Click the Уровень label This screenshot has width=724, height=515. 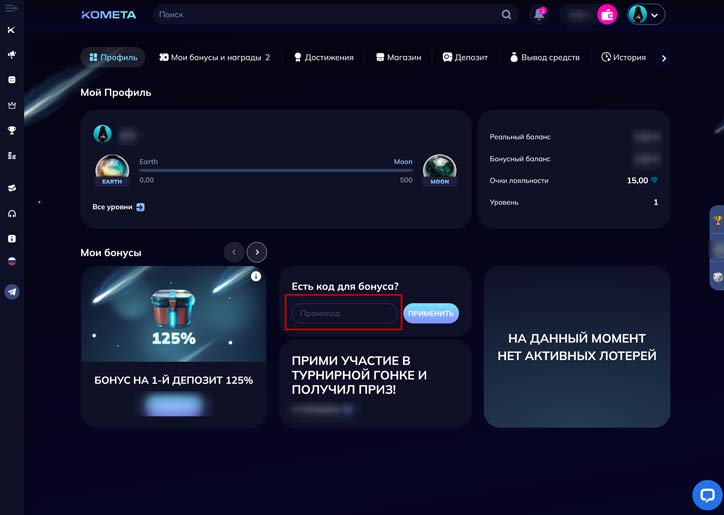504,202
